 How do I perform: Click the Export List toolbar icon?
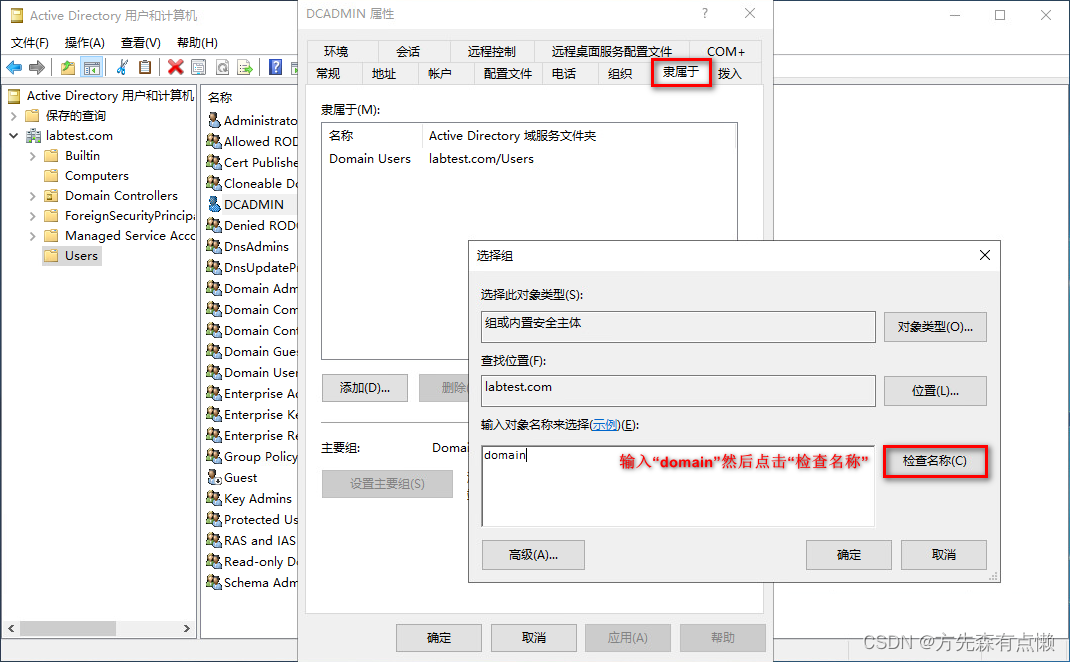245,67
